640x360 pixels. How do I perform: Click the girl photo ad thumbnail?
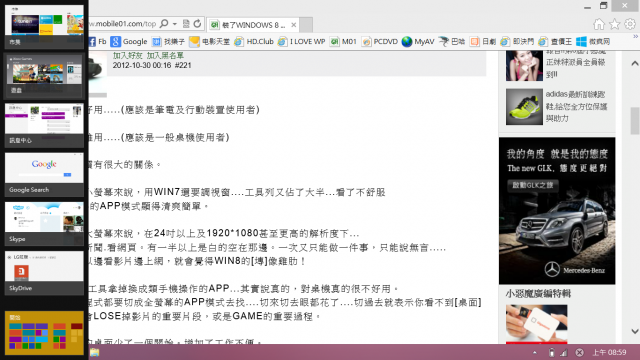click(524, 65)
